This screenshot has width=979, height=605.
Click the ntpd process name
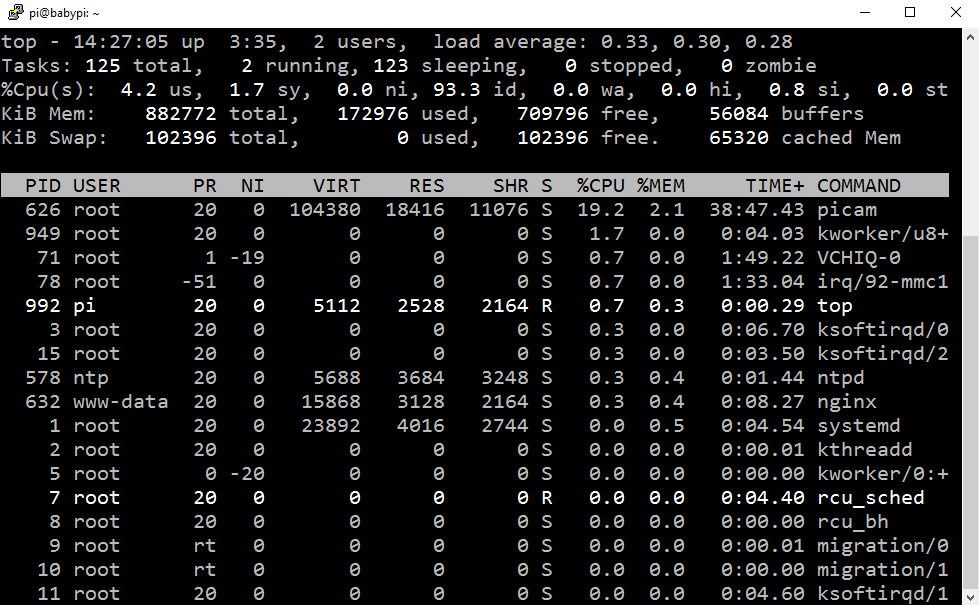841,378
